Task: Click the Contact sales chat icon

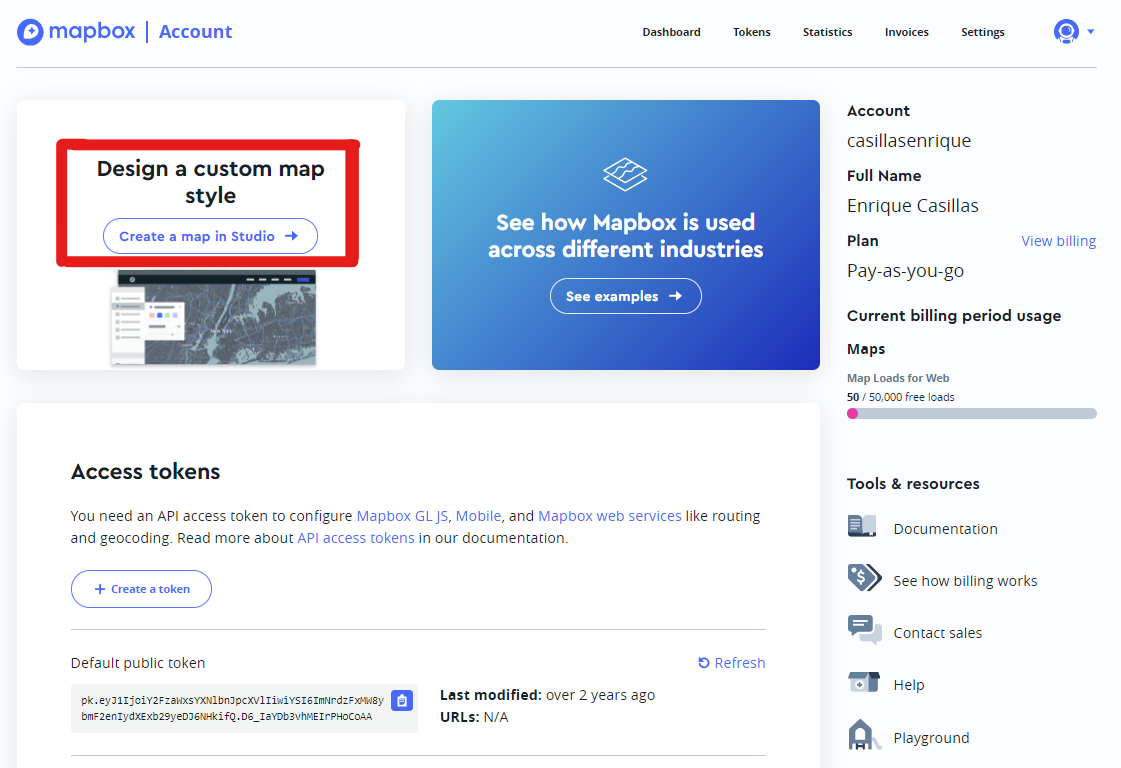Action: 863,631
